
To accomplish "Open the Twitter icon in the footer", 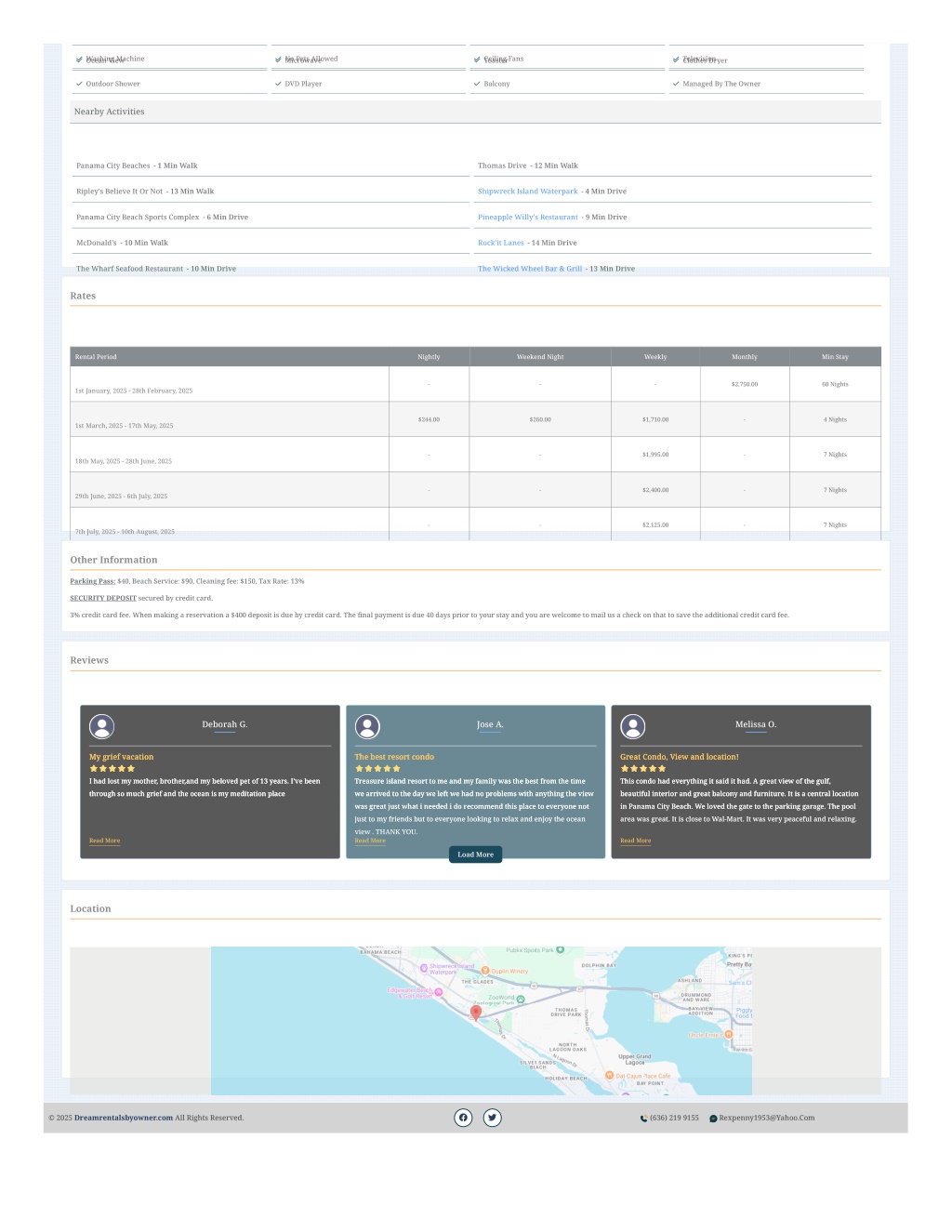I will pos(493,1118).
